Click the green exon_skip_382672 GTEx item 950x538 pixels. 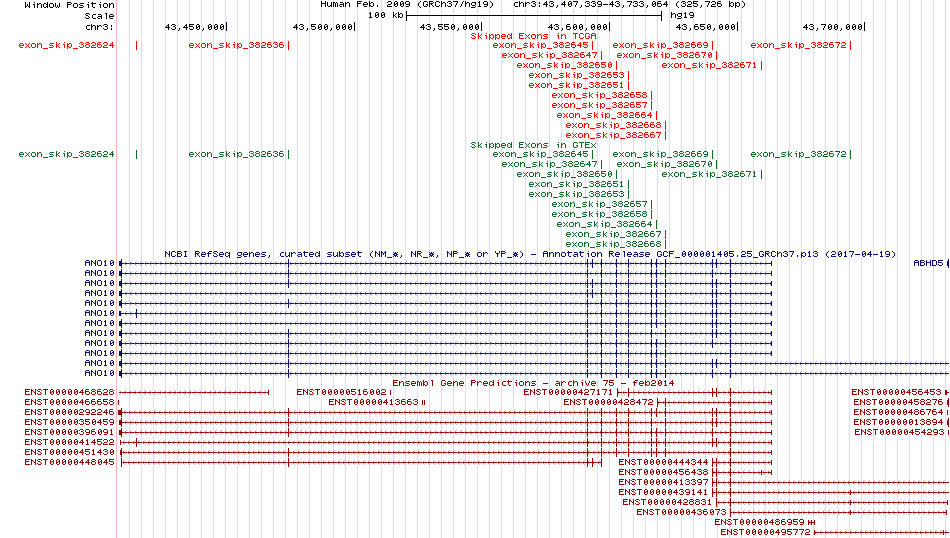[x=798, y=154]
